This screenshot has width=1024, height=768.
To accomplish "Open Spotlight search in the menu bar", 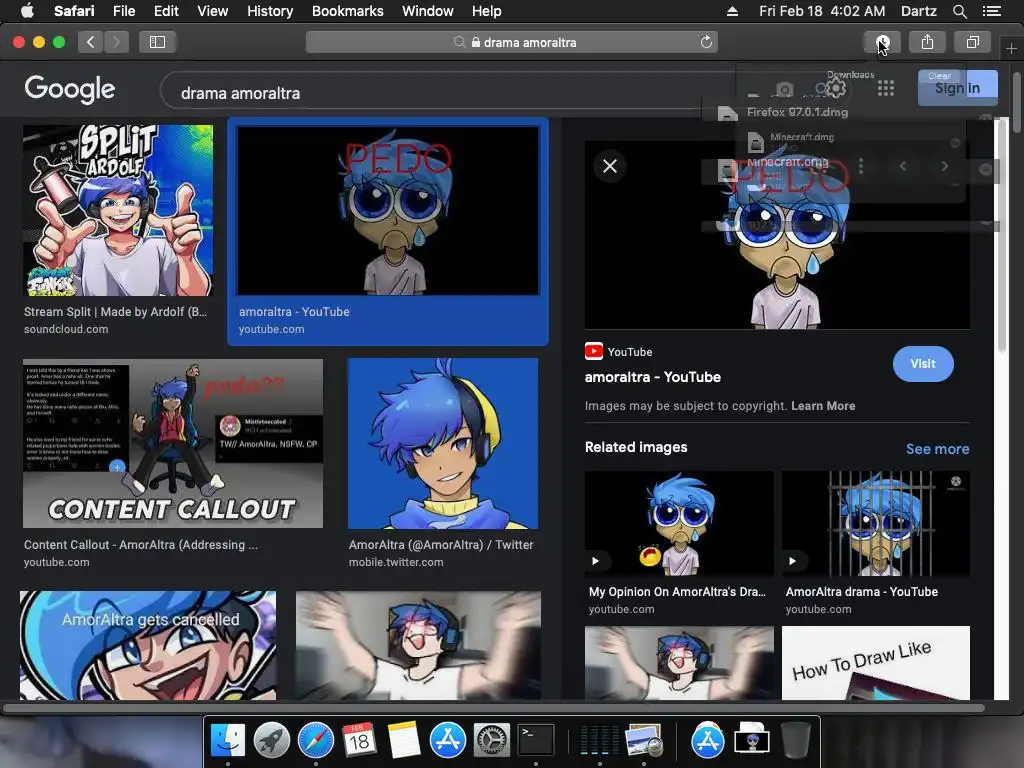I will click(959, 11).
